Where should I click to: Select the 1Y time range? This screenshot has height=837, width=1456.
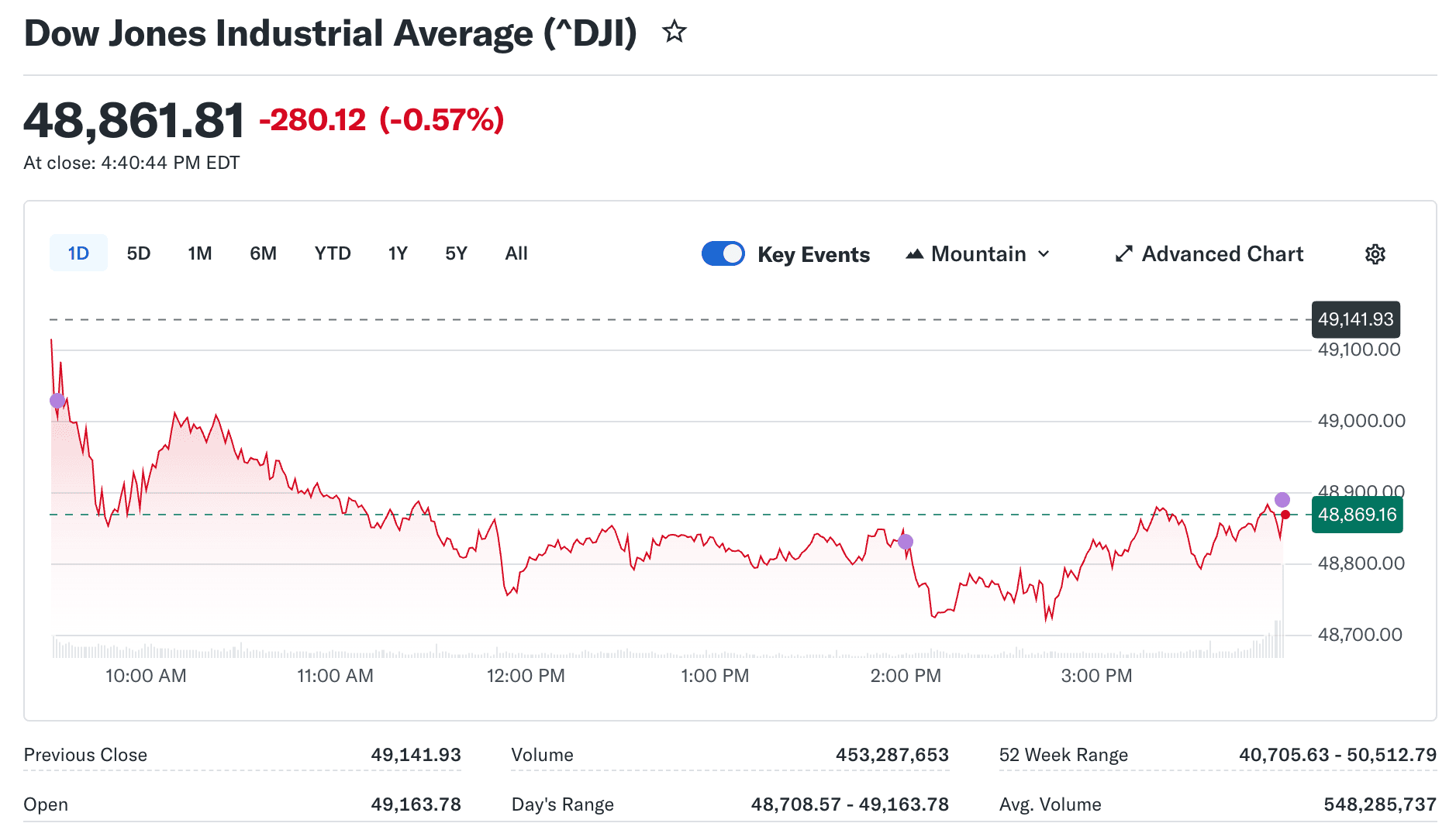point(398,253)
